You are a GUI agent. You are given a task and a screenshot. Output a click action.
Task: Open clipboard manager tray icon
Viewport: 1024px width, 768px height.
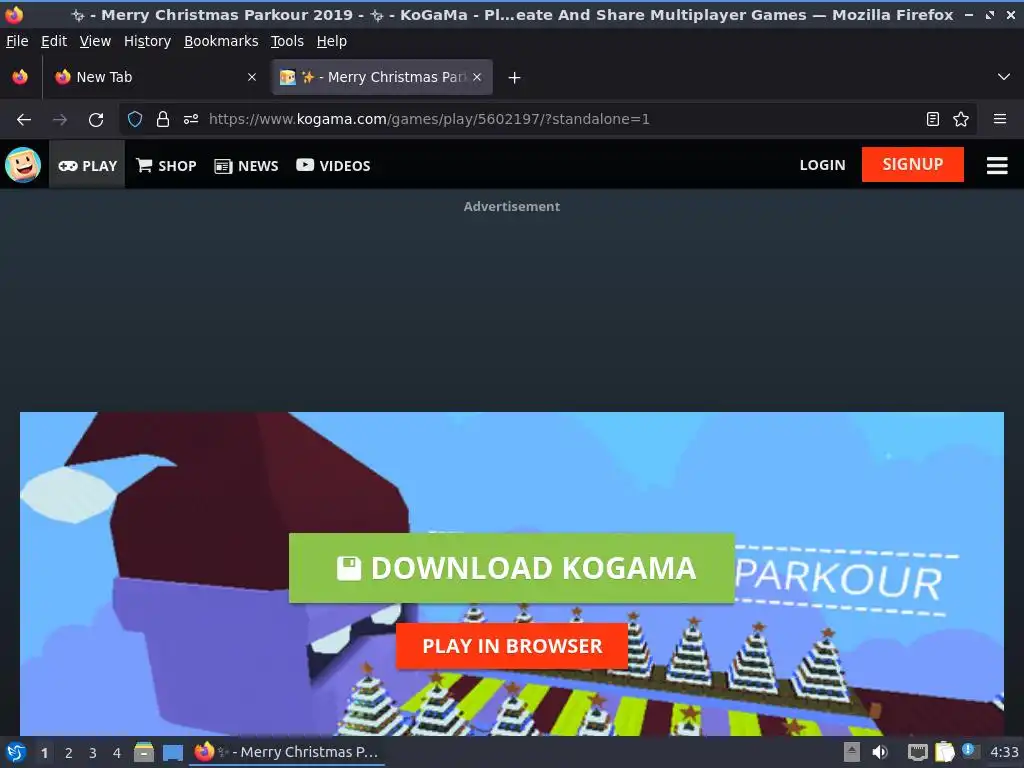pyautogui.click(x=944, y=752)
